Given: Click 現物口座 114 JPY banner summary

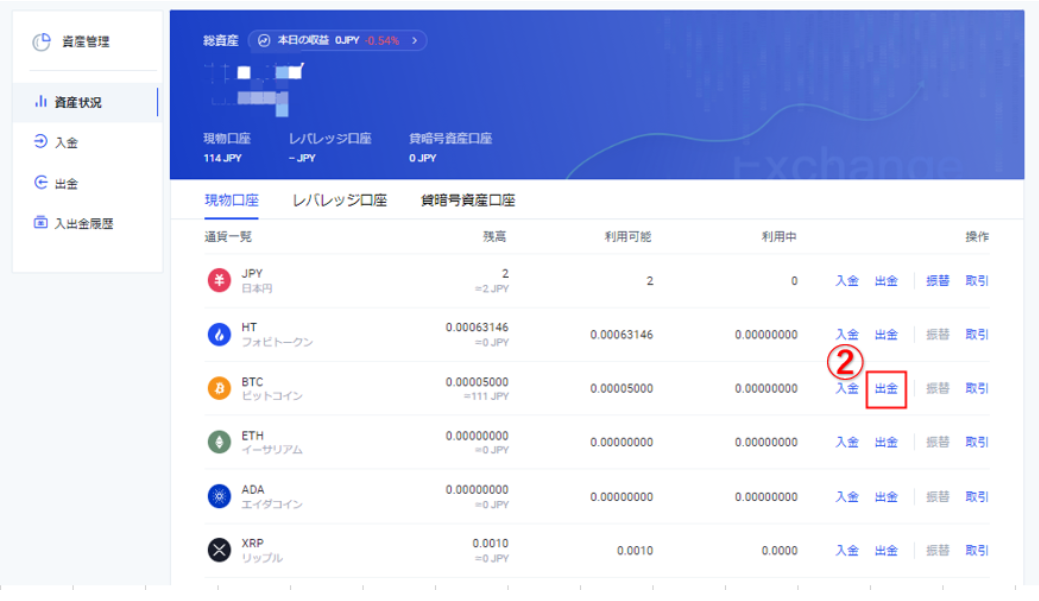Looking at the screenshot, I should click(227, 148).
